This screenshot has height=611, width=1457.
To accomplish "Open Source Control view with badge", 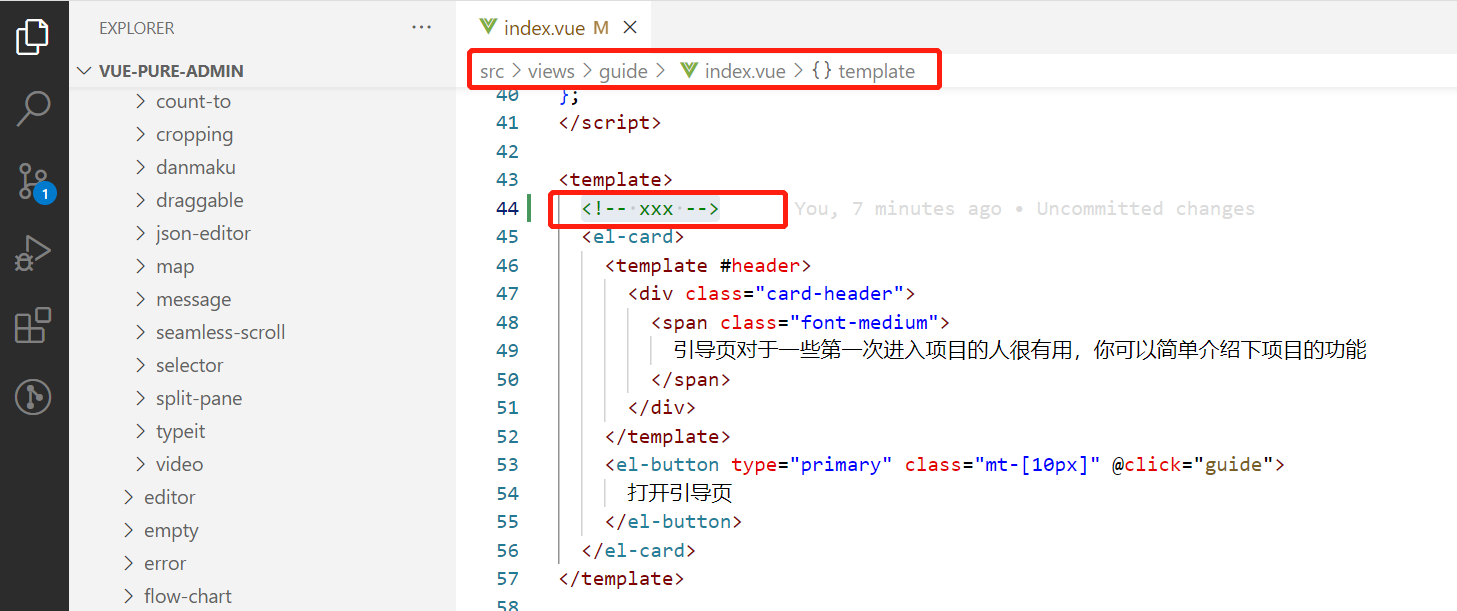I will [34, 182].
